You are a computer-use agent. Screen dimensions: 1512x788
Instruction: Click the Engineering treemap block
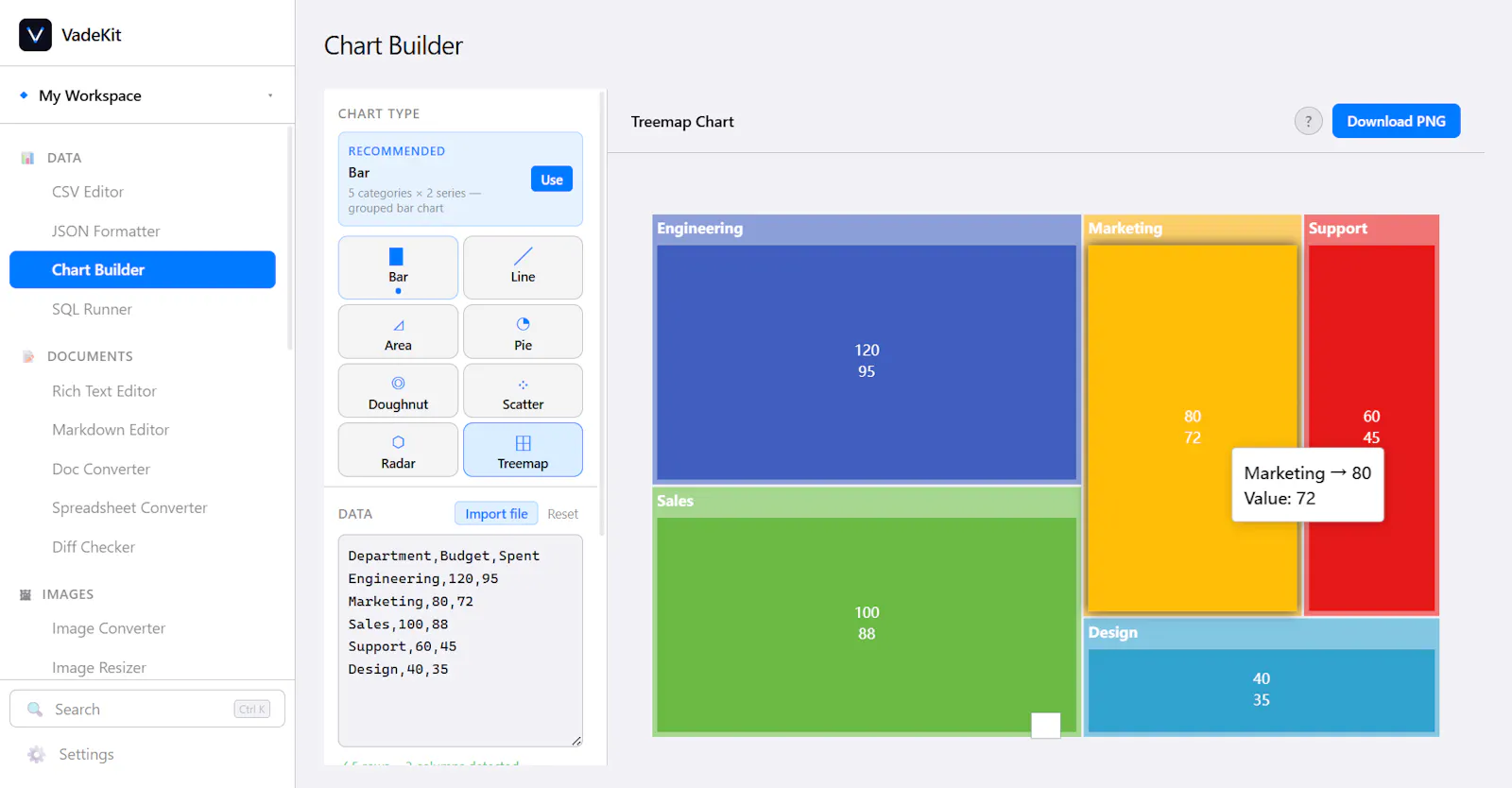(x=867, y=363)
